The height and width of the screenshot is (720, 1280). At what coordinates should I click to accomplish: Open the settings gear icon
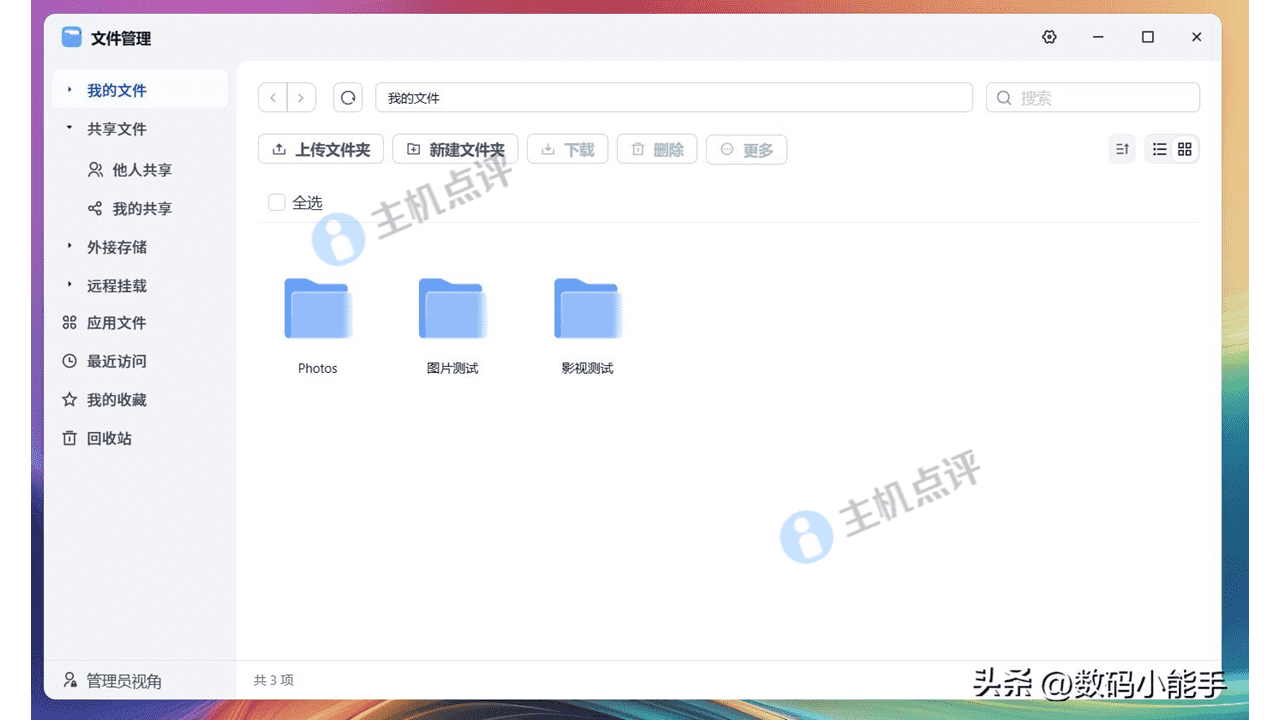(x=1049, y=37)
